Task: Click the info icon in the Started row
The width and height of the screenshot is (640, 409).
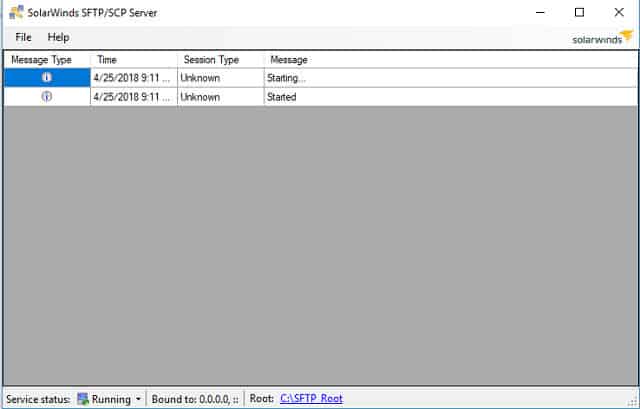Action: 47,97
